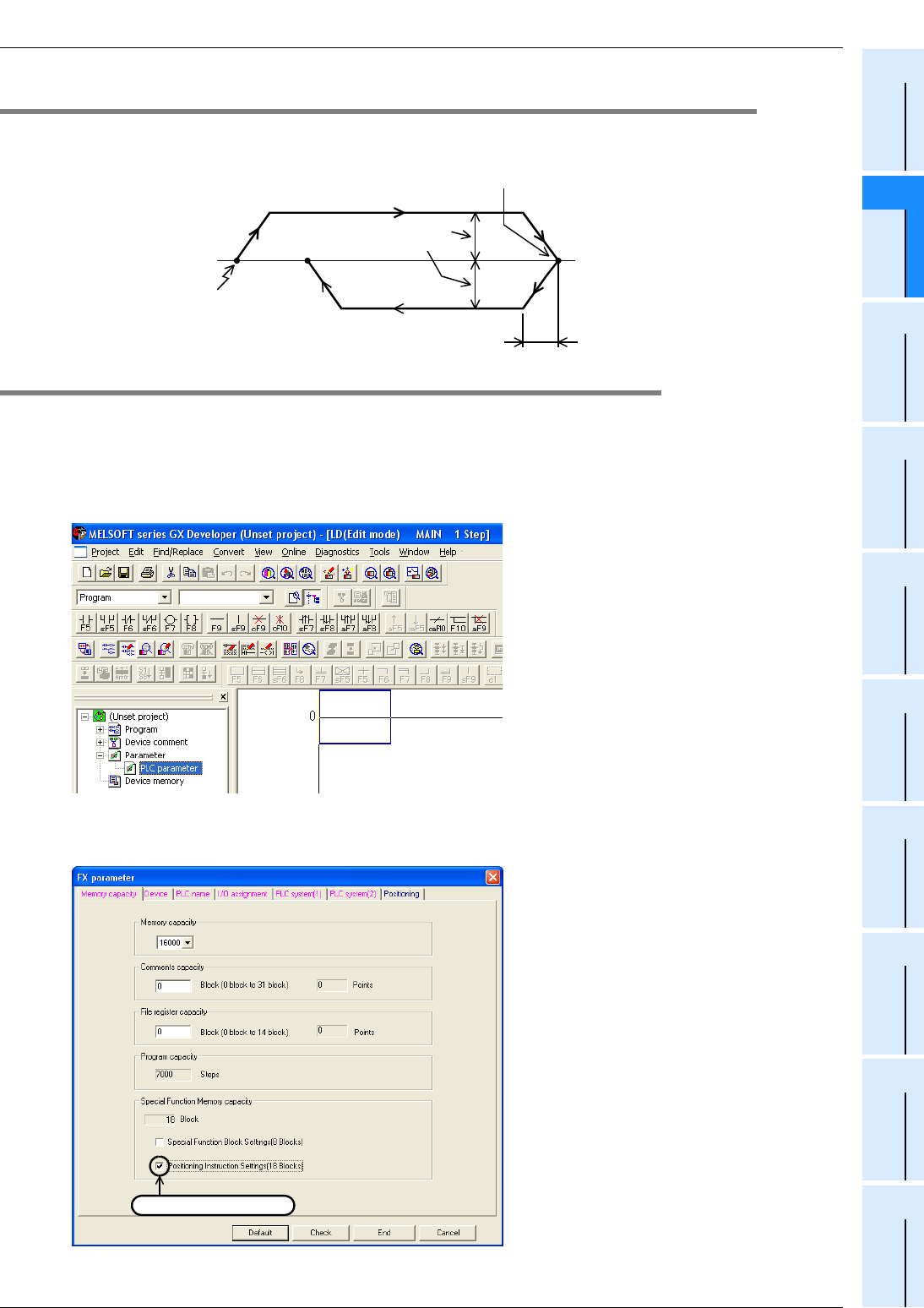Switch to the Positioning tab
This screenshot has width=924, height=1308.
[x=402, y=894]
